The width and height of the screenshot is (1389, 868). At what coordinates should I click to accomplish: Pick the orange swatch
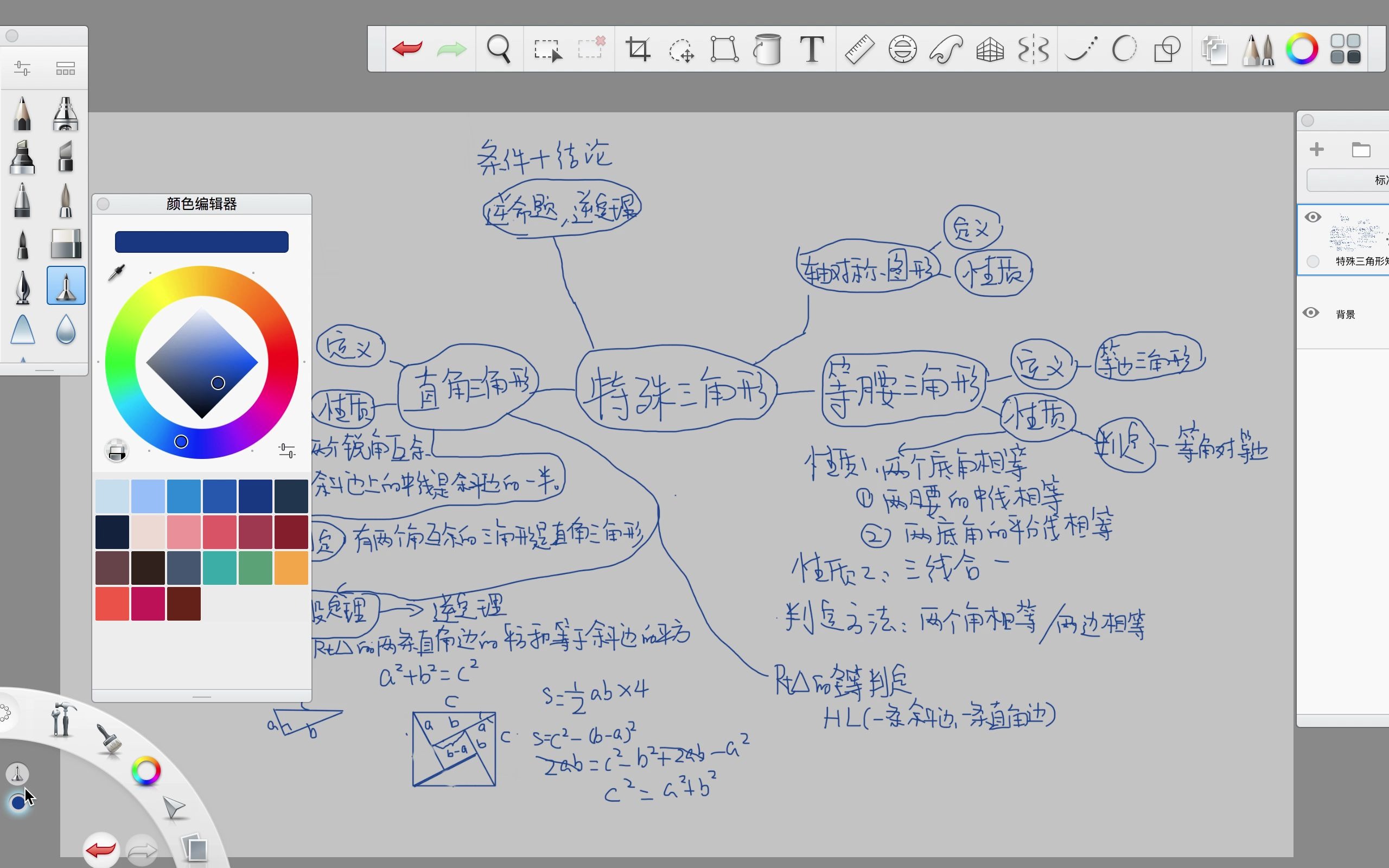291,568
